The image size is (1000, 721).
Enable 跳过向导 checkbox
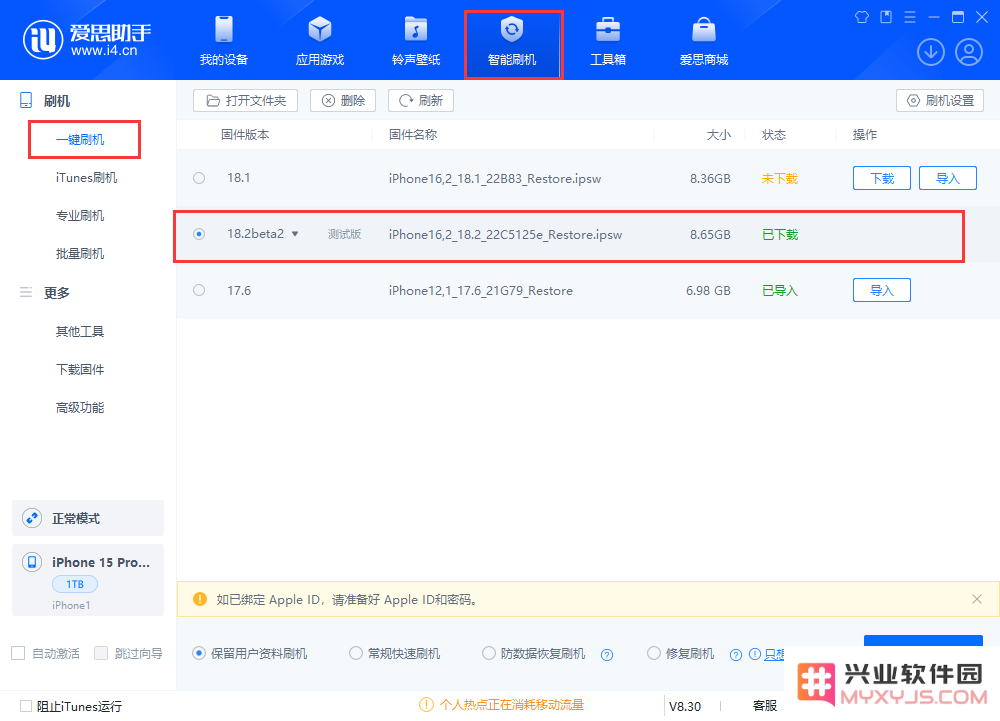(x=101, y=653)
